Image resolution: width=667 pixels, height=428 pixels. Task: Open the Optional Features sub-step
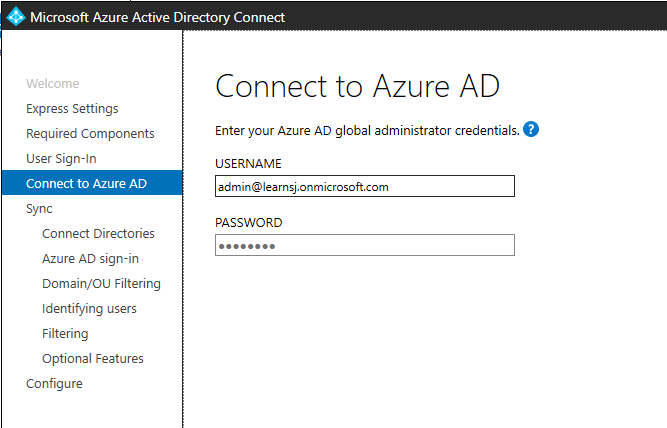click(x=93, y=359)
